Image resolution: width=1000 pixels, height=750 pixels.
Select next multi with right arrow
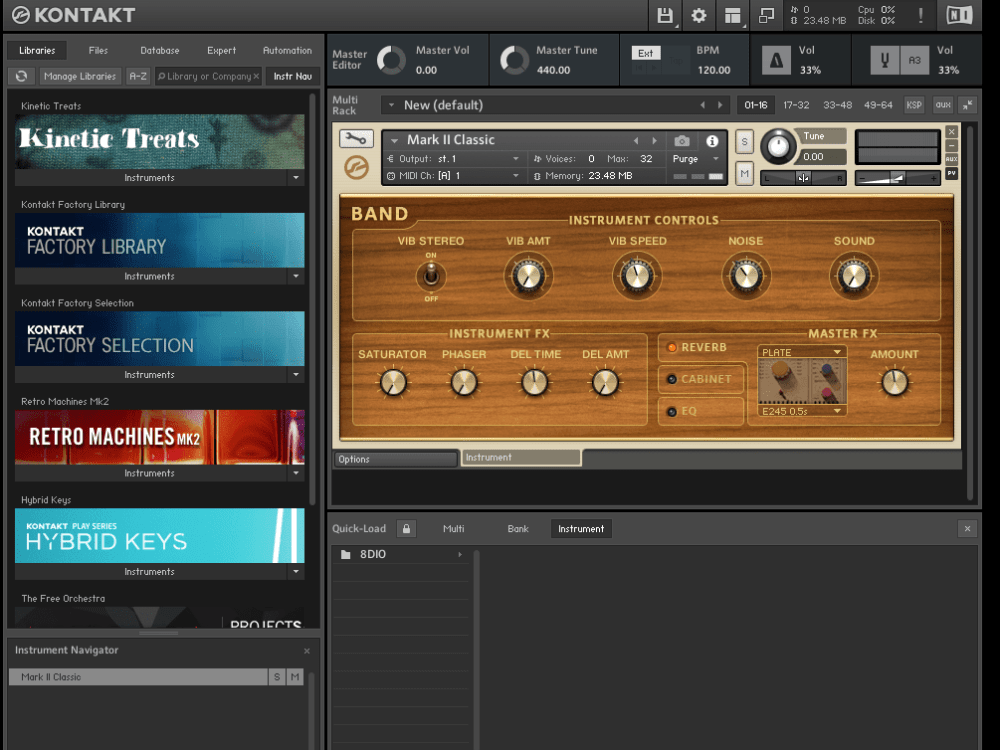[x=721, y=105]
